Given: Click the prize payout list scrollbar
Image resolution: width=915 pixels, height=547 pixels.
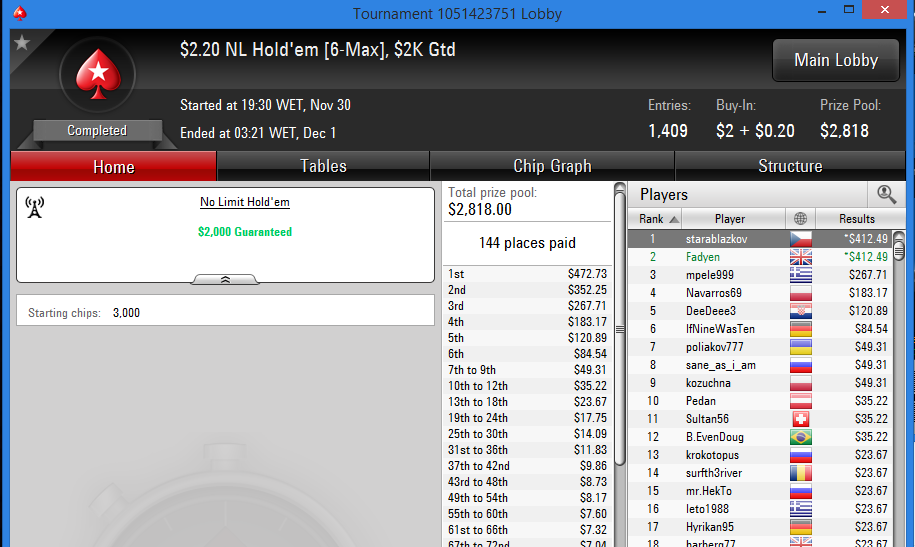Looking at the screenshot, I should (620, 325).
